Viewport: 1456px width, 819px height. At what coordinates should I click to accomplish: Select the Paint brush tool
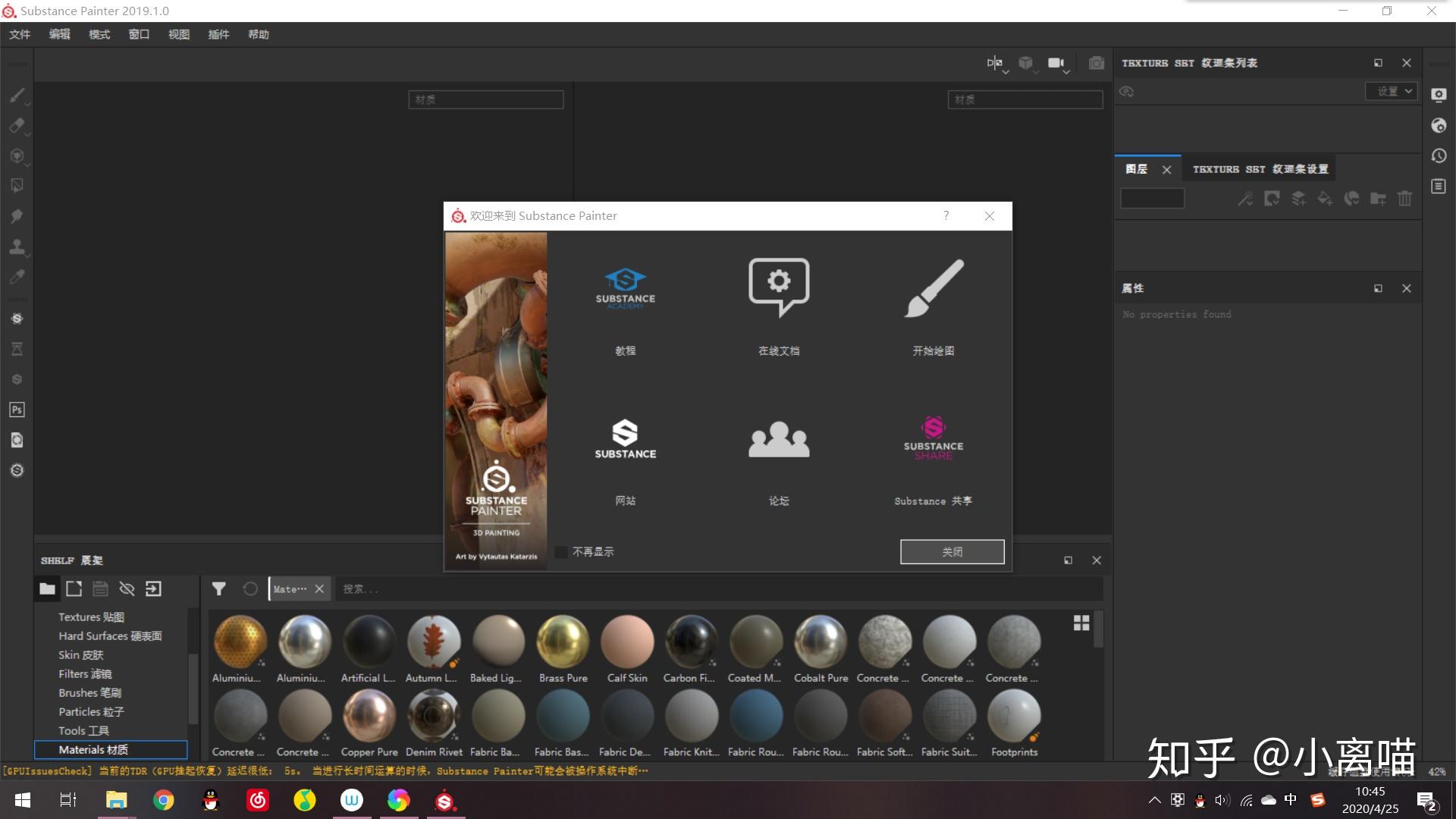tap(17, 95)
